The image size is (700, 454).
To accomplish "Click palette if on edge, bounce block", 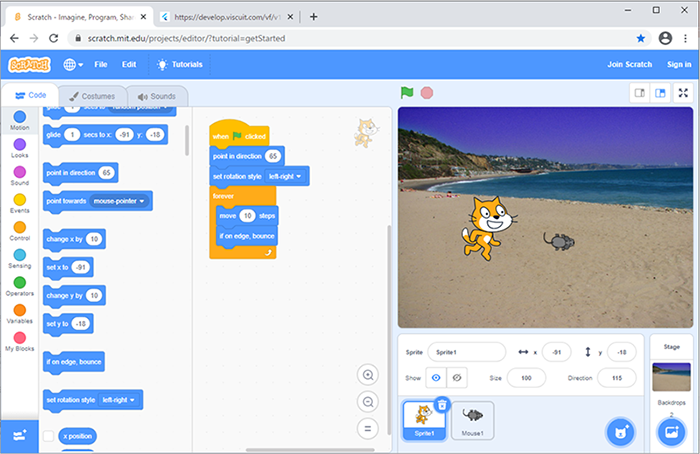I will click(x=74, y=362).
